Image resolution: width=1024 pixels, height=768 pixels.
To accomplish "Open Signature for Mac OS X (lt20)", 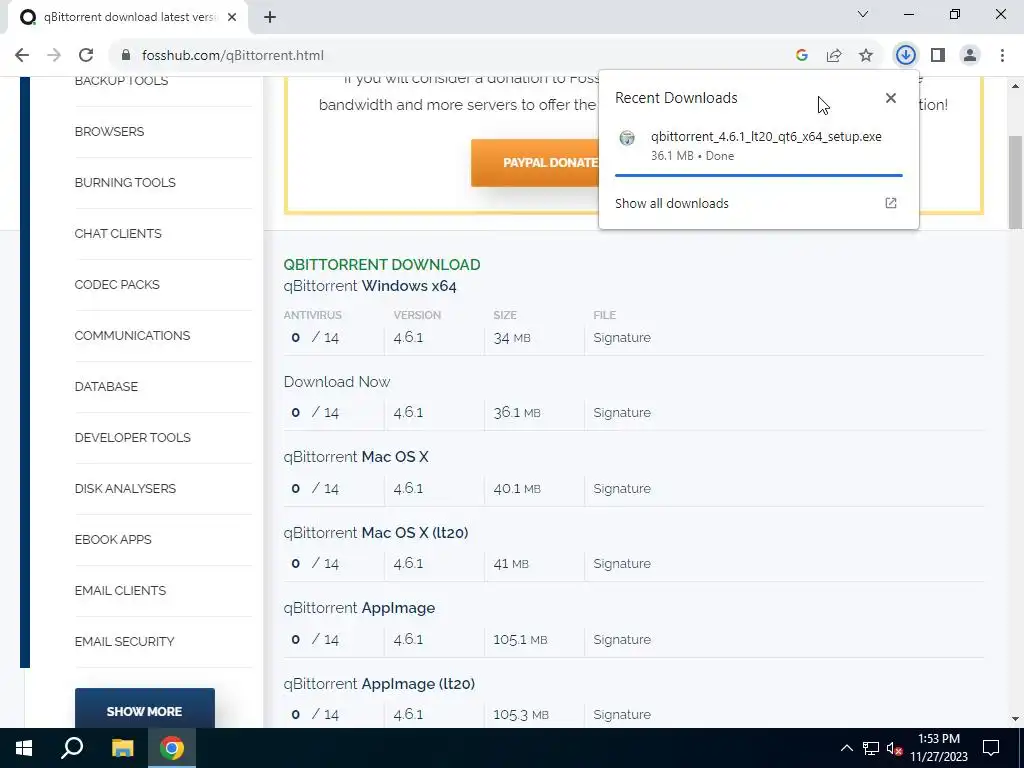I will tap(622, 564).
